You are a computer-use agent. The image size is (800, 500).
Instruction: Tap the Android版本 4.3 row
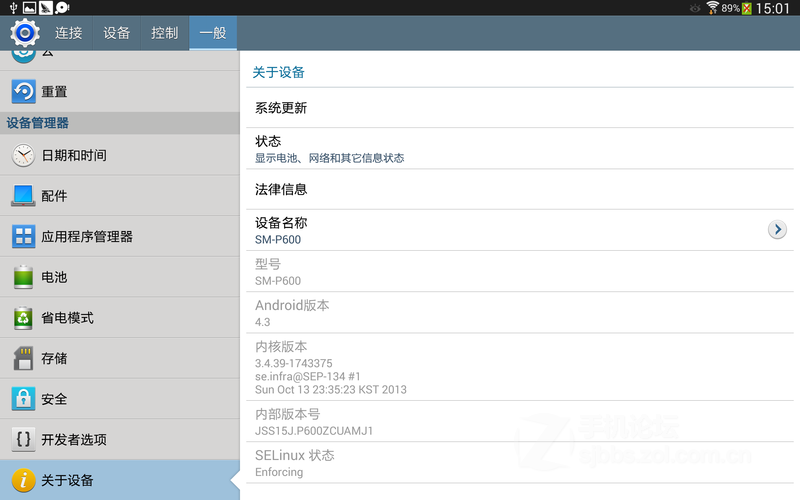tap(519, 313)
